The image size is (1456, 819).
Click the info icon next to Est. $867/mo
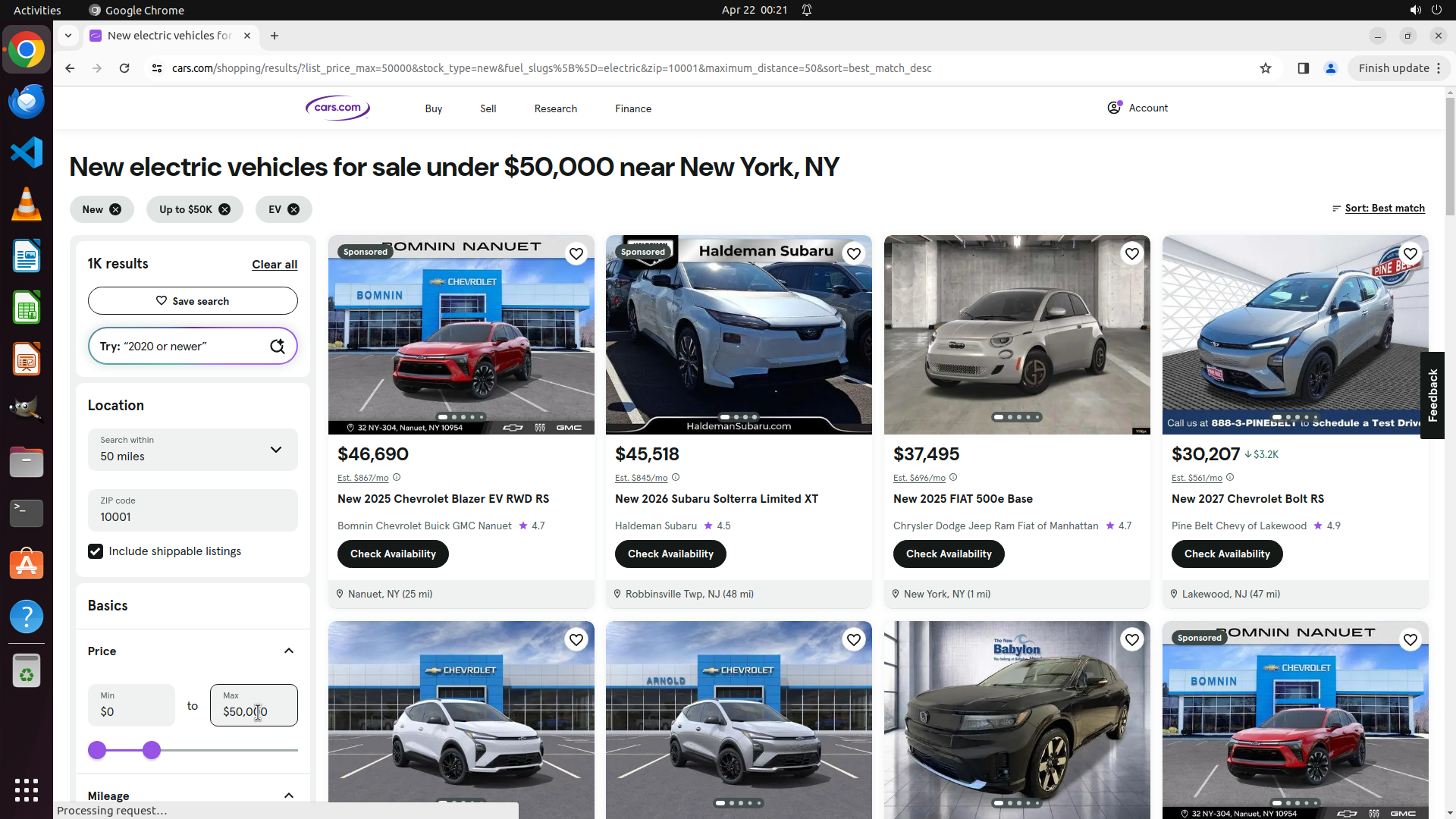[x=397, y=478]
